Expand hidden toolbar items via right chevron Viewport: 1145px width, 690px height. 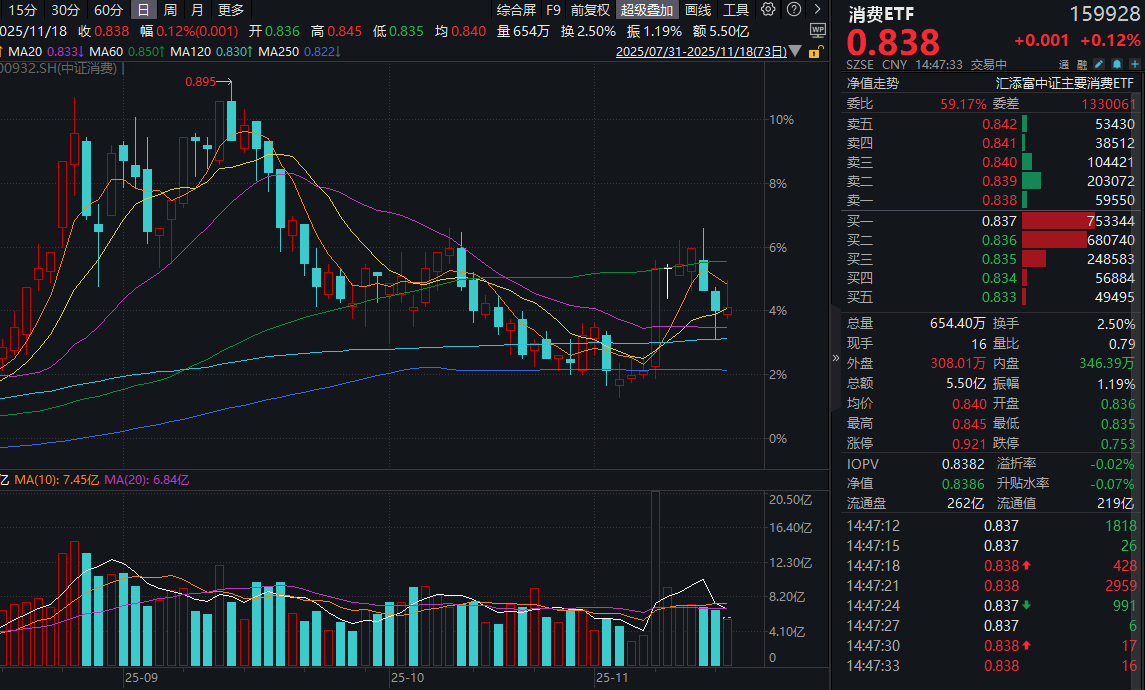point(817,10)
